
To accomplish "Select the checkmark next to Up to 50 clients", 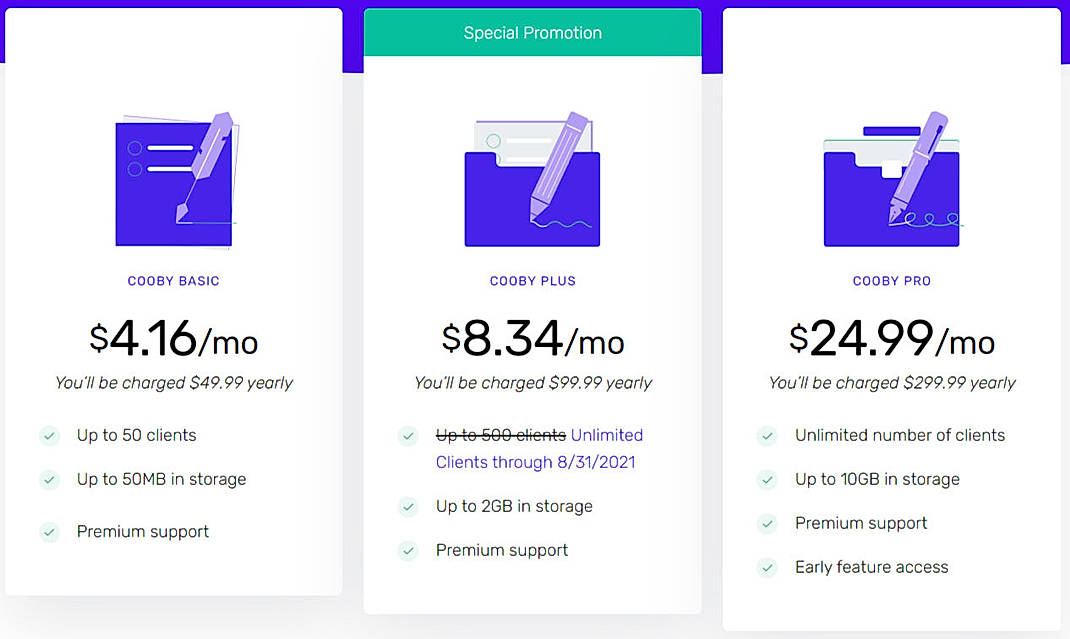I will tap(50, 436).
